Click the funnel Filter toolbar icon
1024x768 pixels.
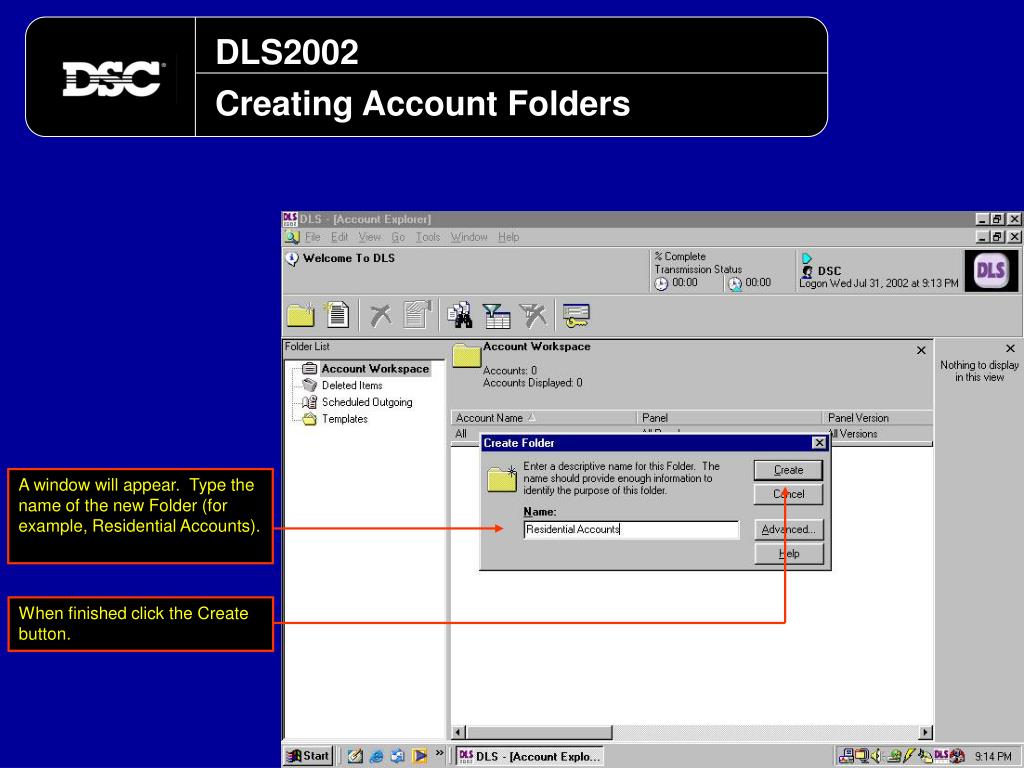click(496, 315)
